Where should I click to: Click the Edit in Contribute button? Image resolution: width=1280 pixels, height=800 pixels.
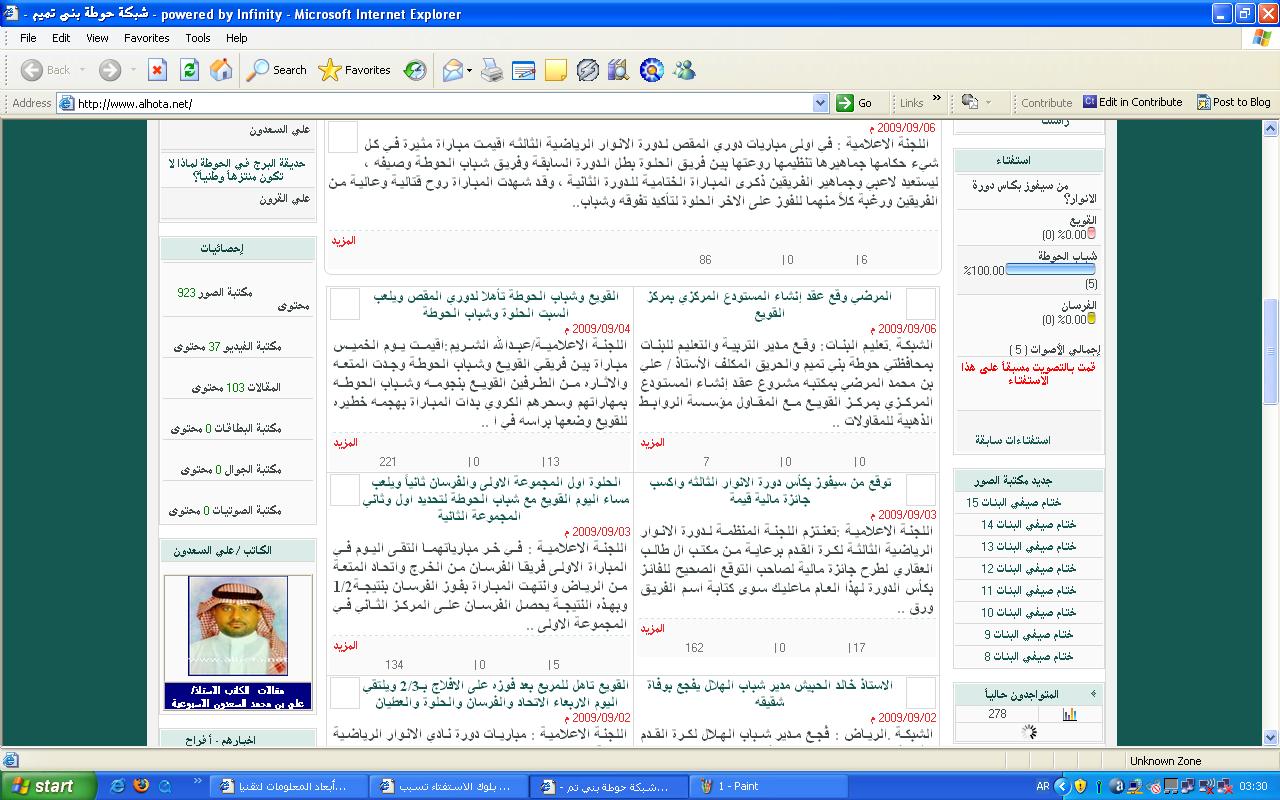click(1132, 102)
